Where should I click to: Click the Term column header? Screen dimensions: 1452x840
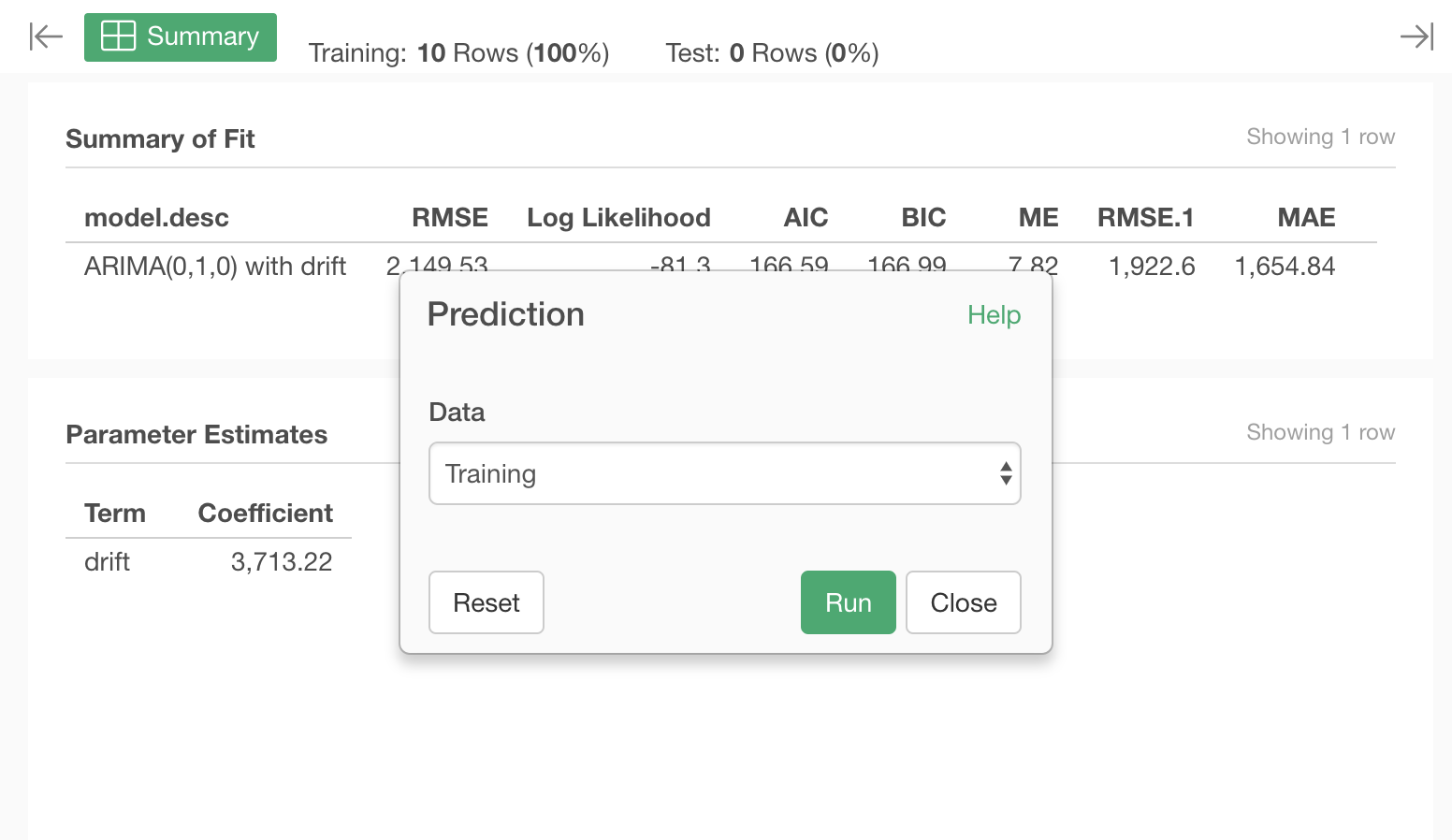[115, 514]
